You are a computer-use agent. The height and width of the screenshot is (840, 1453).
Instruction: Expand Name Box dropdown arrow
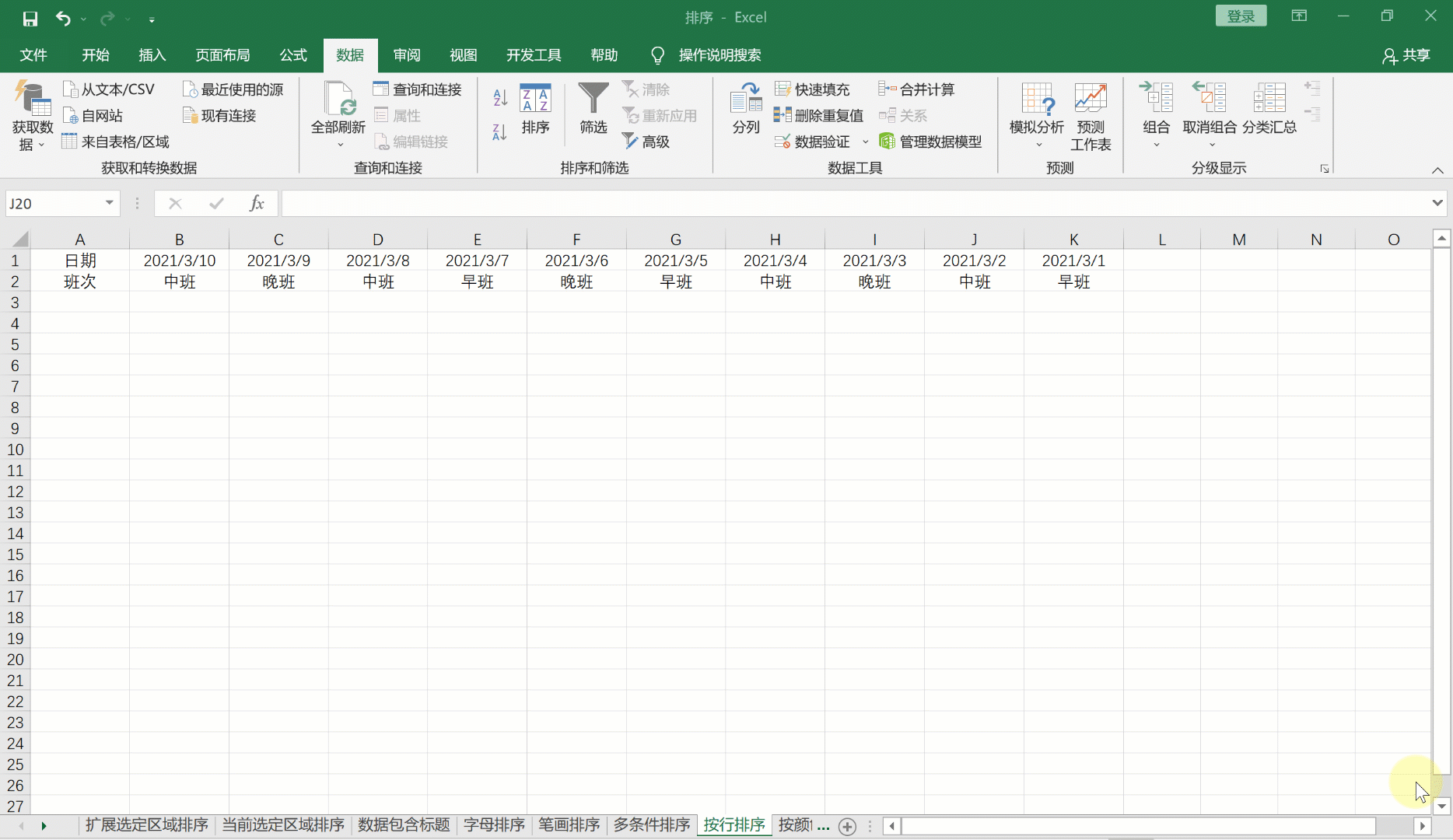(110, 203)
